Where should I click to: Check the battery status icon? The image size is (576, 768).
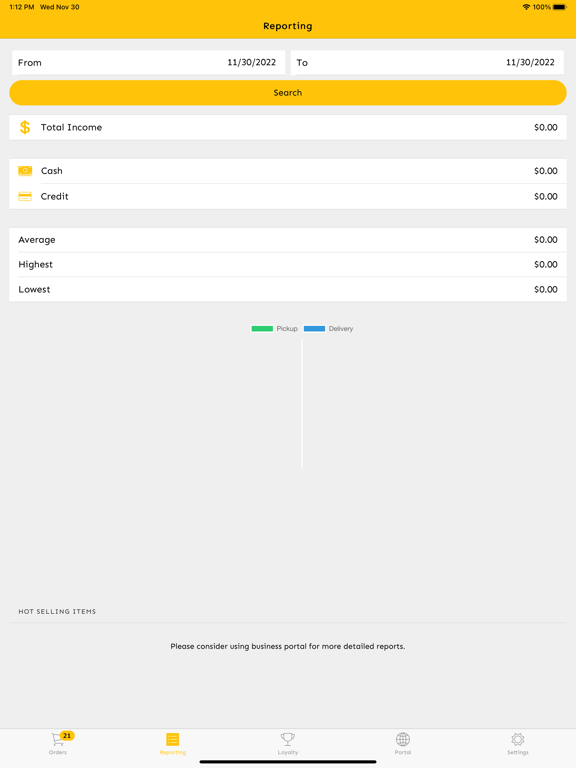(x=560, y=7)
